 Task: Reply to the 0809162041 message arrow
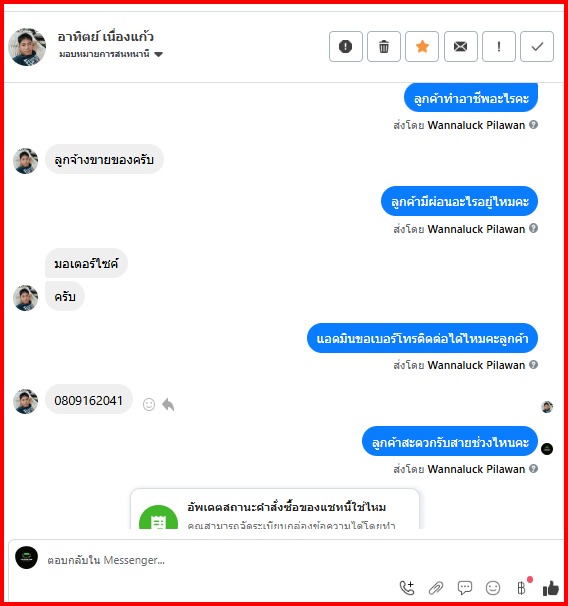(x=168, y=404)
